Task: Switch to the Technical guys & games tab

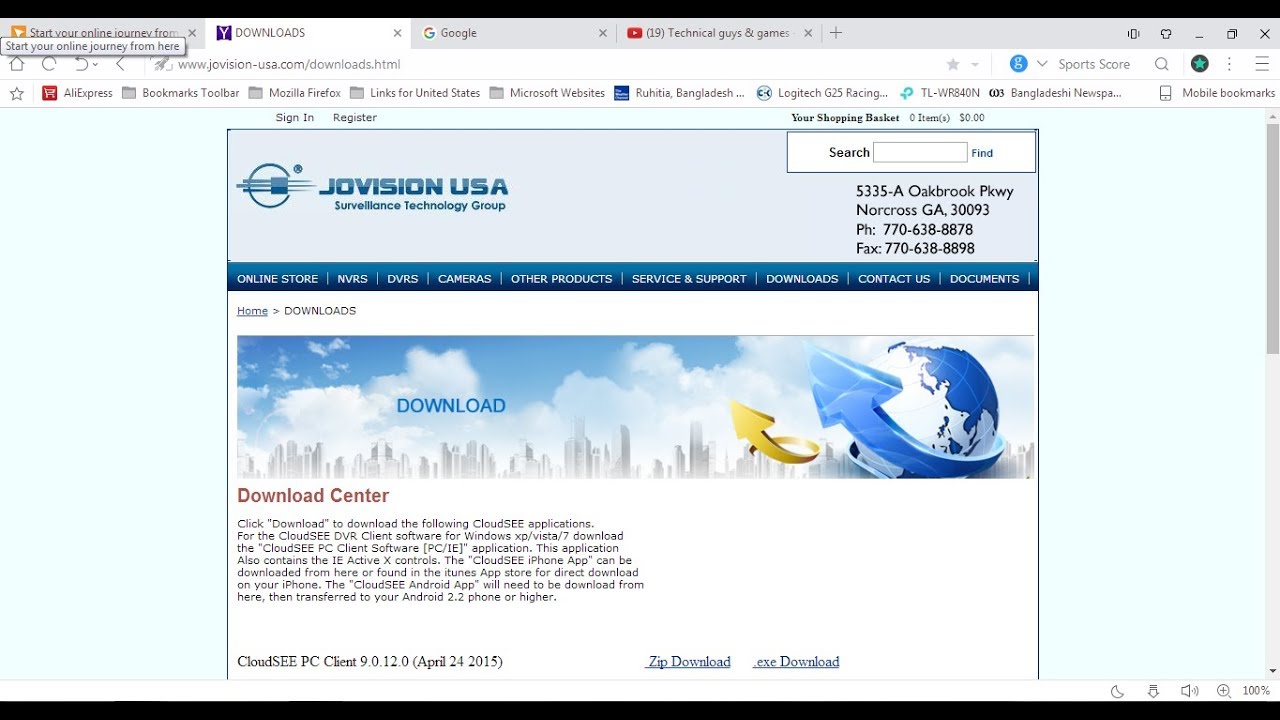Action: click(x=720, y=33)
